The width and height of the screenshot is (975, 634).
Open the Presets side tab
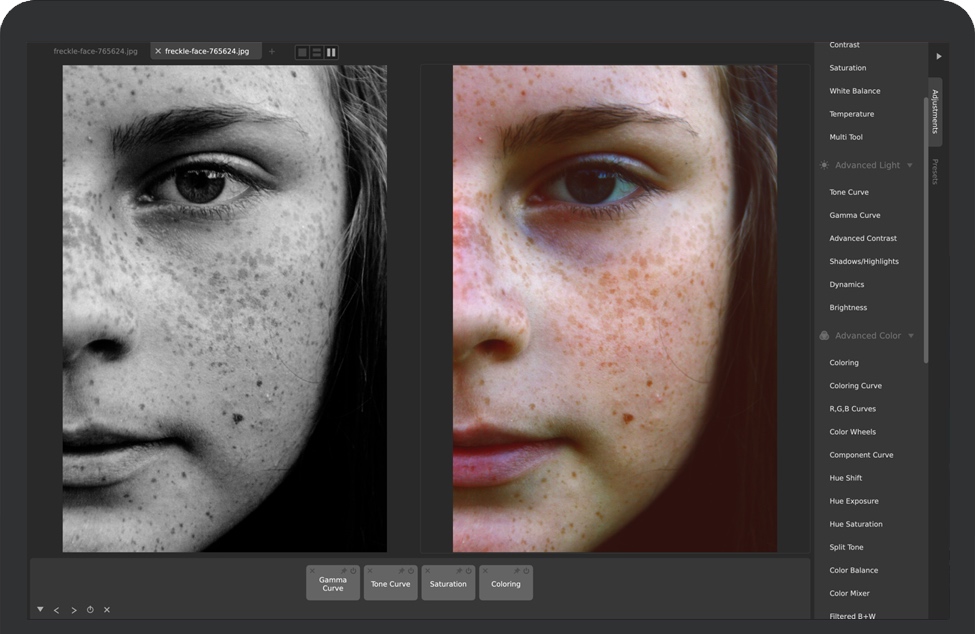coord(935,172)
